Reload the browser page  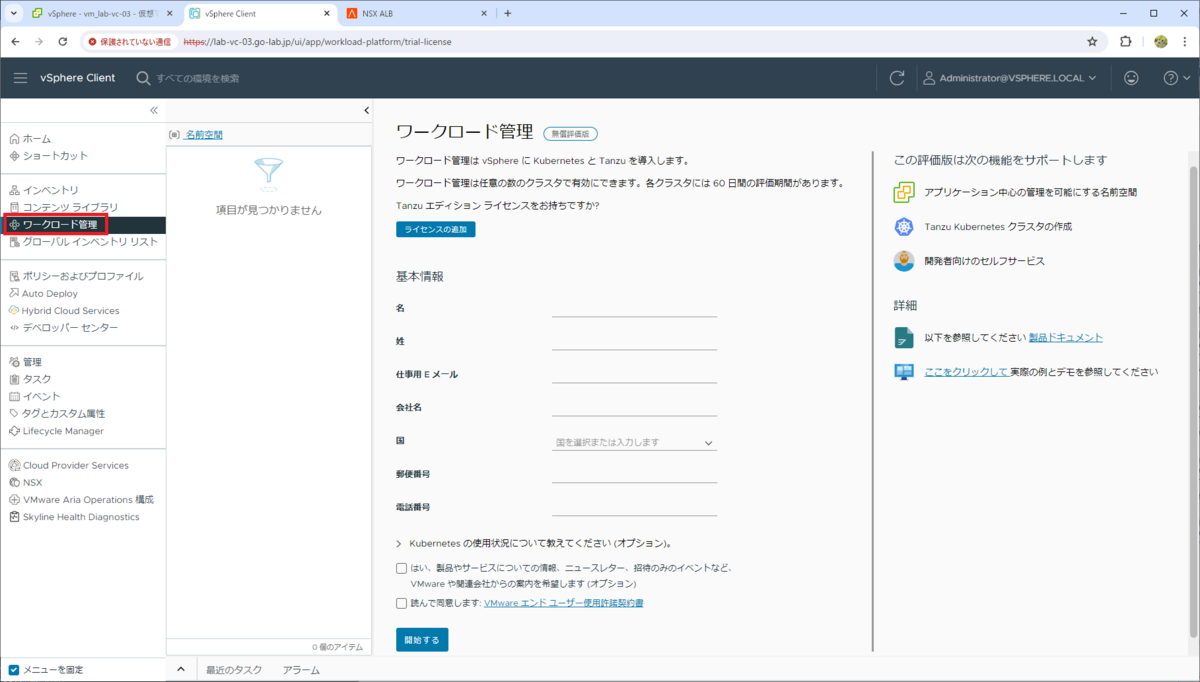point(62,42)
